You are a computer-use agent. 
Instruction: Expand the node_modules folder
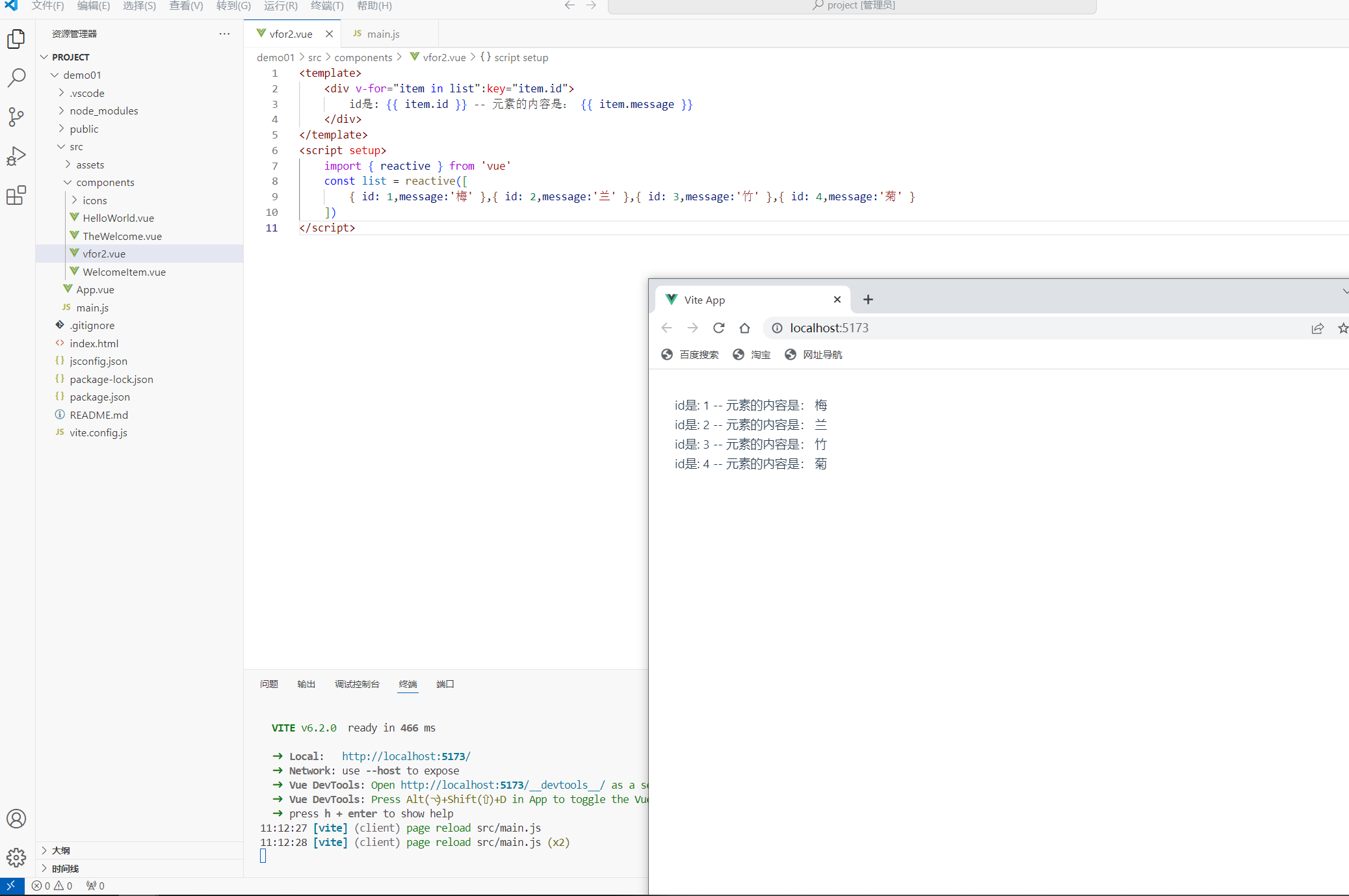61,111
